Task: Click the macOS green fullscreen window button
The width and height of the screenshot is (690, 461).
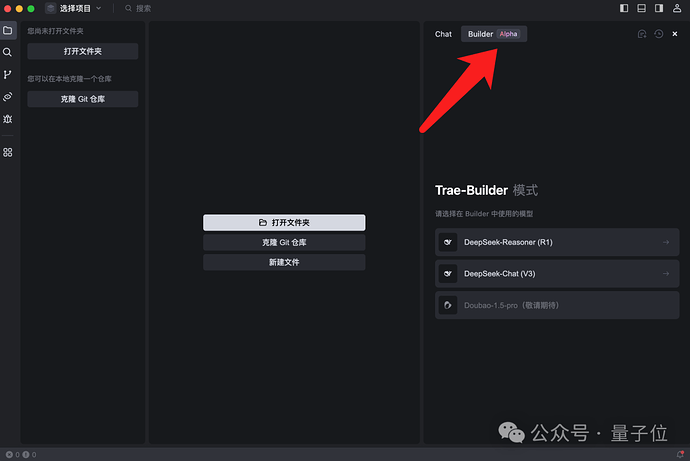Action: [x=31, y=8]
